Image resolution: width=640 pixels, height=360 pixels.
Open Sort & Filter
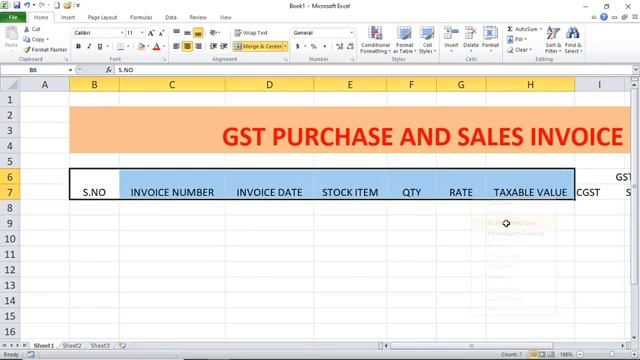(553, 40)
